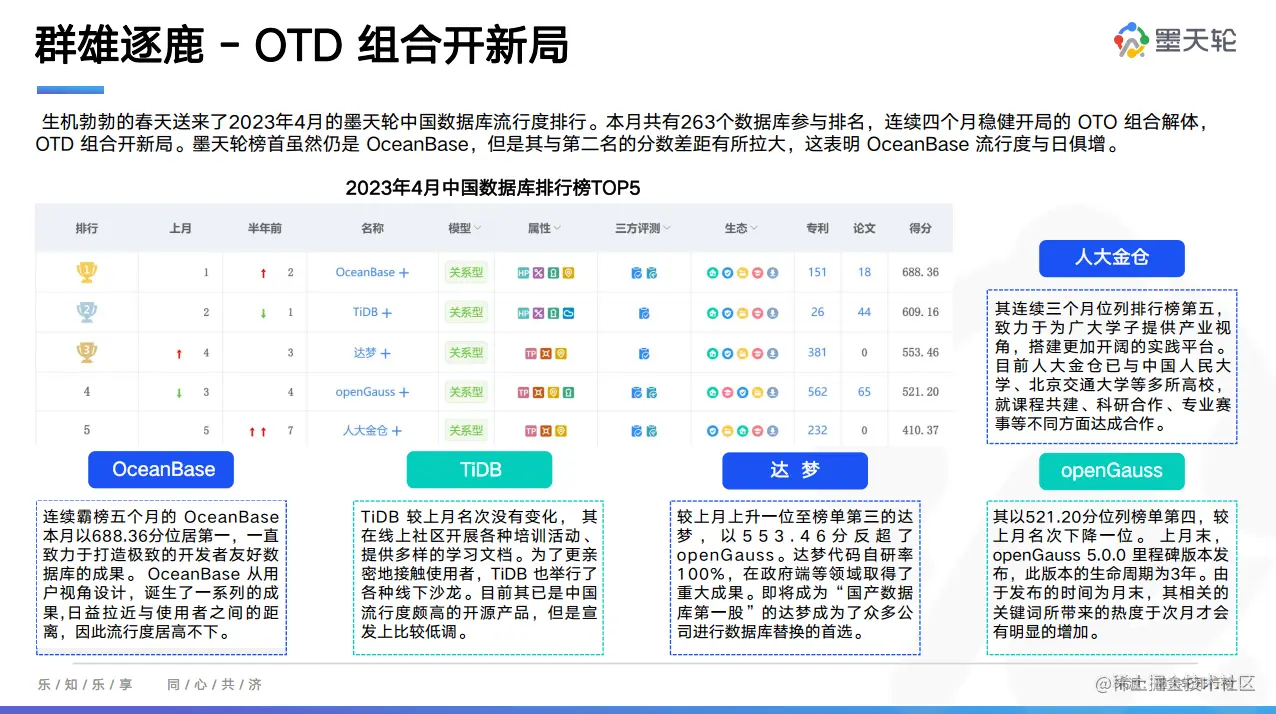Click the blue OceanBase label button
This screenshot has height=714, width=1276.
[160, 469]
